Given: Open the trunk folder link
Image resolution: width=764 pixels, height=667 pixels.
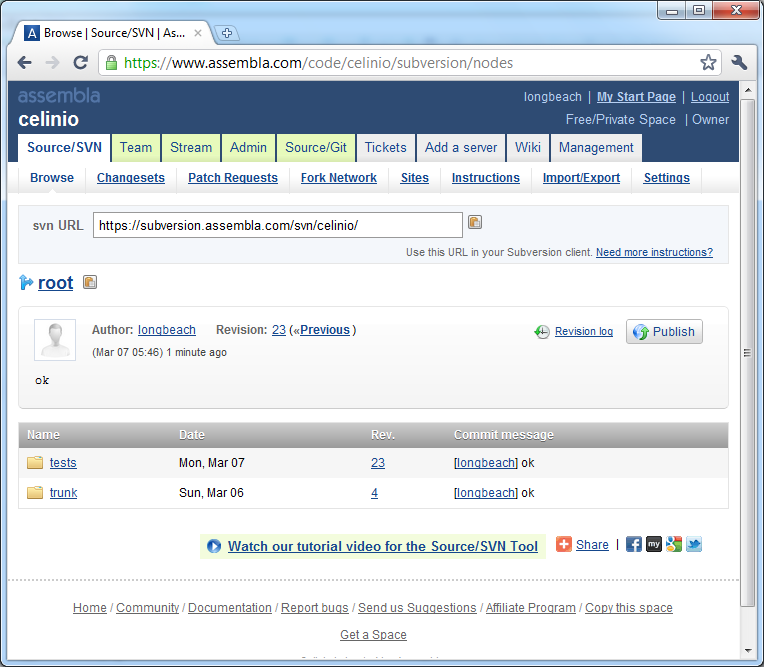Looking at the screenshot, I should point(63,493).
